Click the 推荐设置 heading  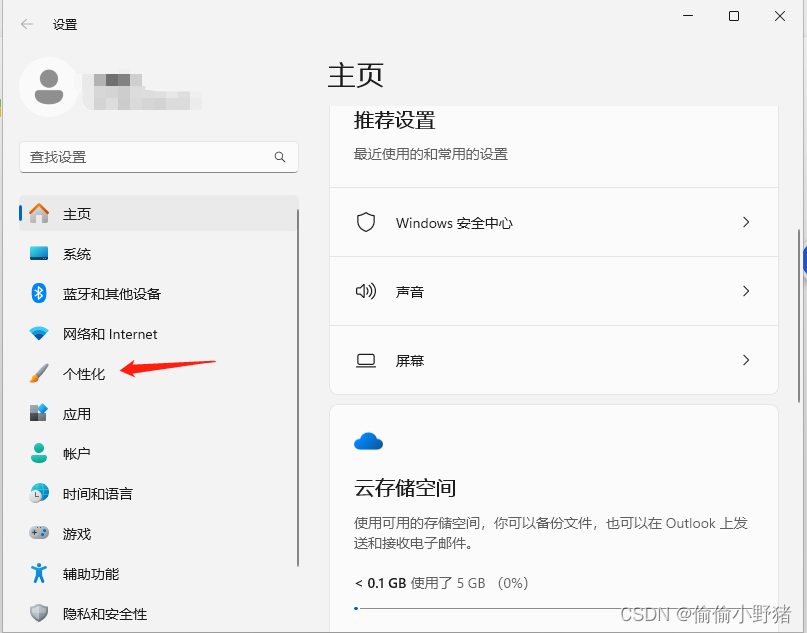[x=395, y=120]
